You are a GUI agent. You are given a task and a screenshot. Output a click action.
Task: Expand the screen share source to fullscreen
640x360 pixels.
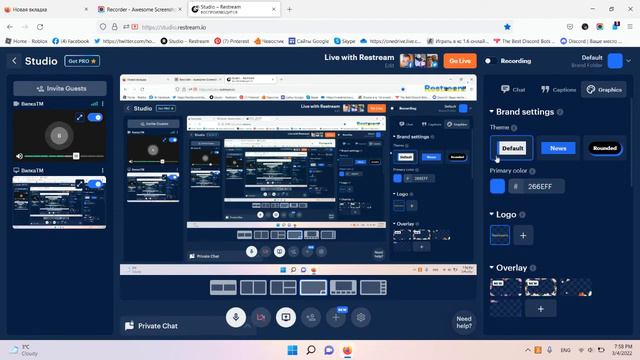tap(80, 184)
